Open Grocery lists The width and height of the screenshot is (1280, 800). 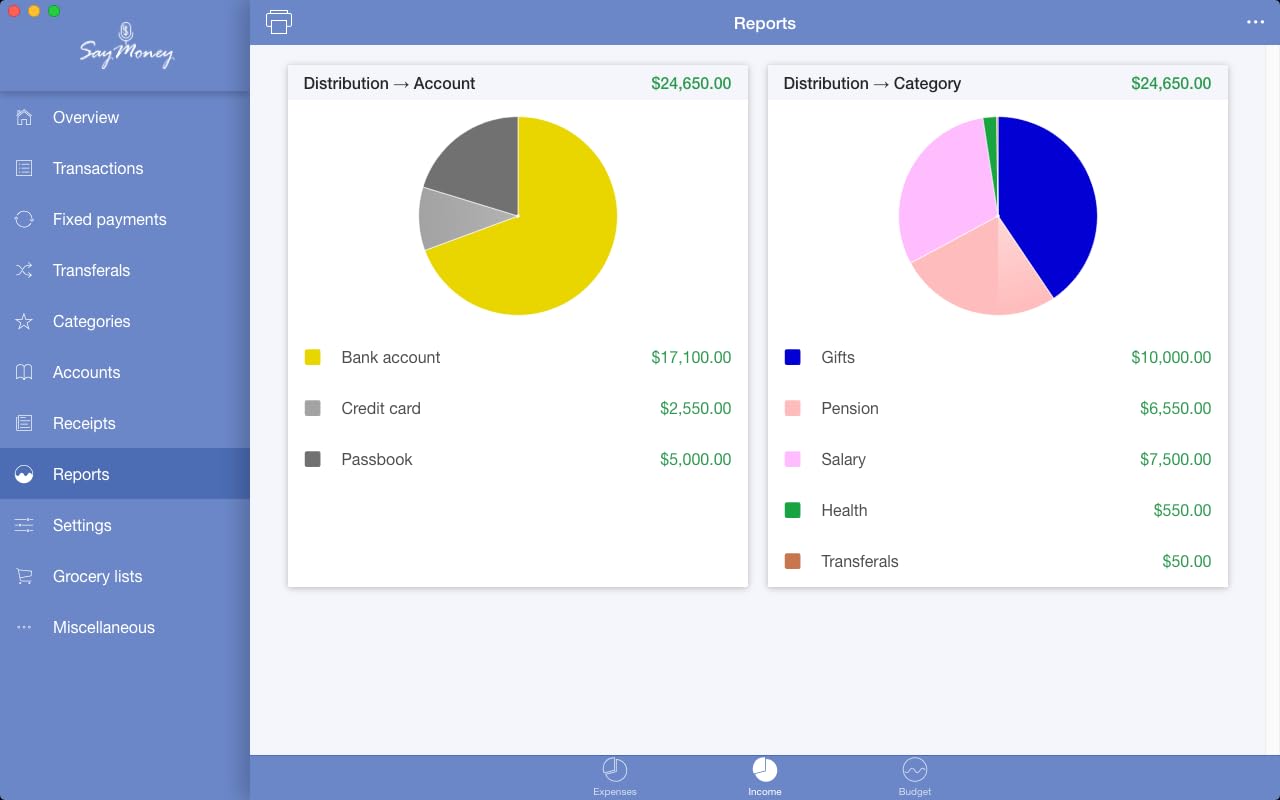pyautogui.click(x=125, y=576)
